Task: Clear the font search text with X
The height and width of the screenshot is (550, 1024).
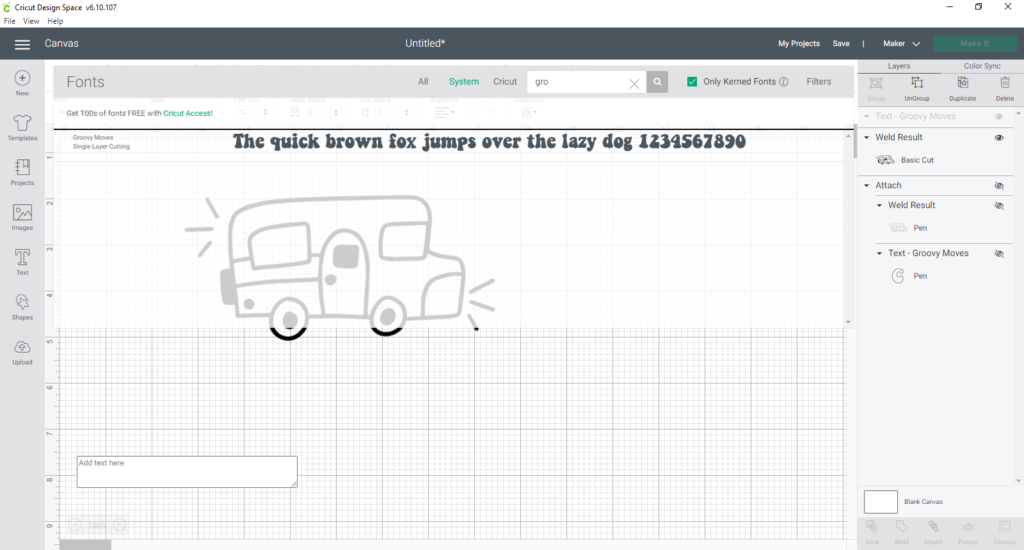Action: (x=634, y=83)
